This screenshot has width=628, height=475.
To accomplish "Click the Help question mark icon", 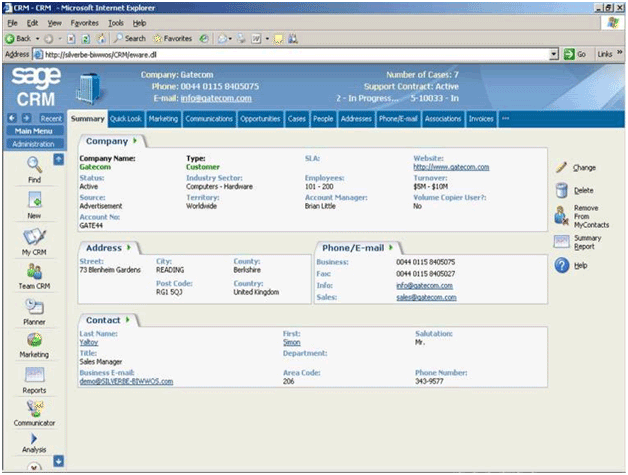I will click(562, 265).
